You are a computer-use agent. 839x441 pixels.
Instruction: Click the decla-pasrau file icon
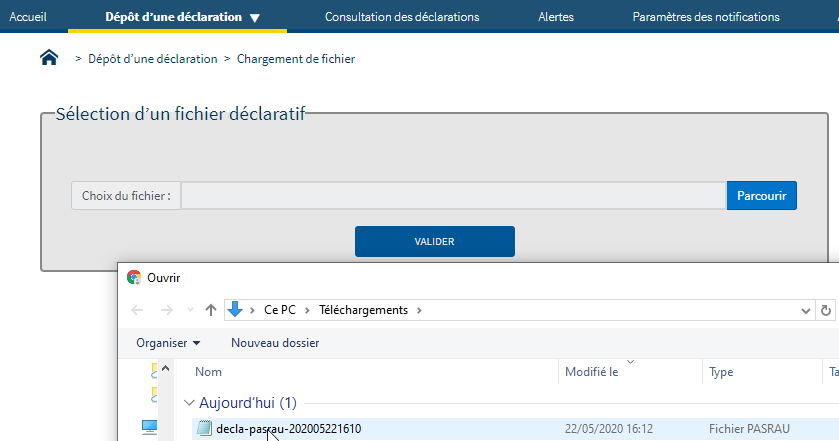click(204, 429)
